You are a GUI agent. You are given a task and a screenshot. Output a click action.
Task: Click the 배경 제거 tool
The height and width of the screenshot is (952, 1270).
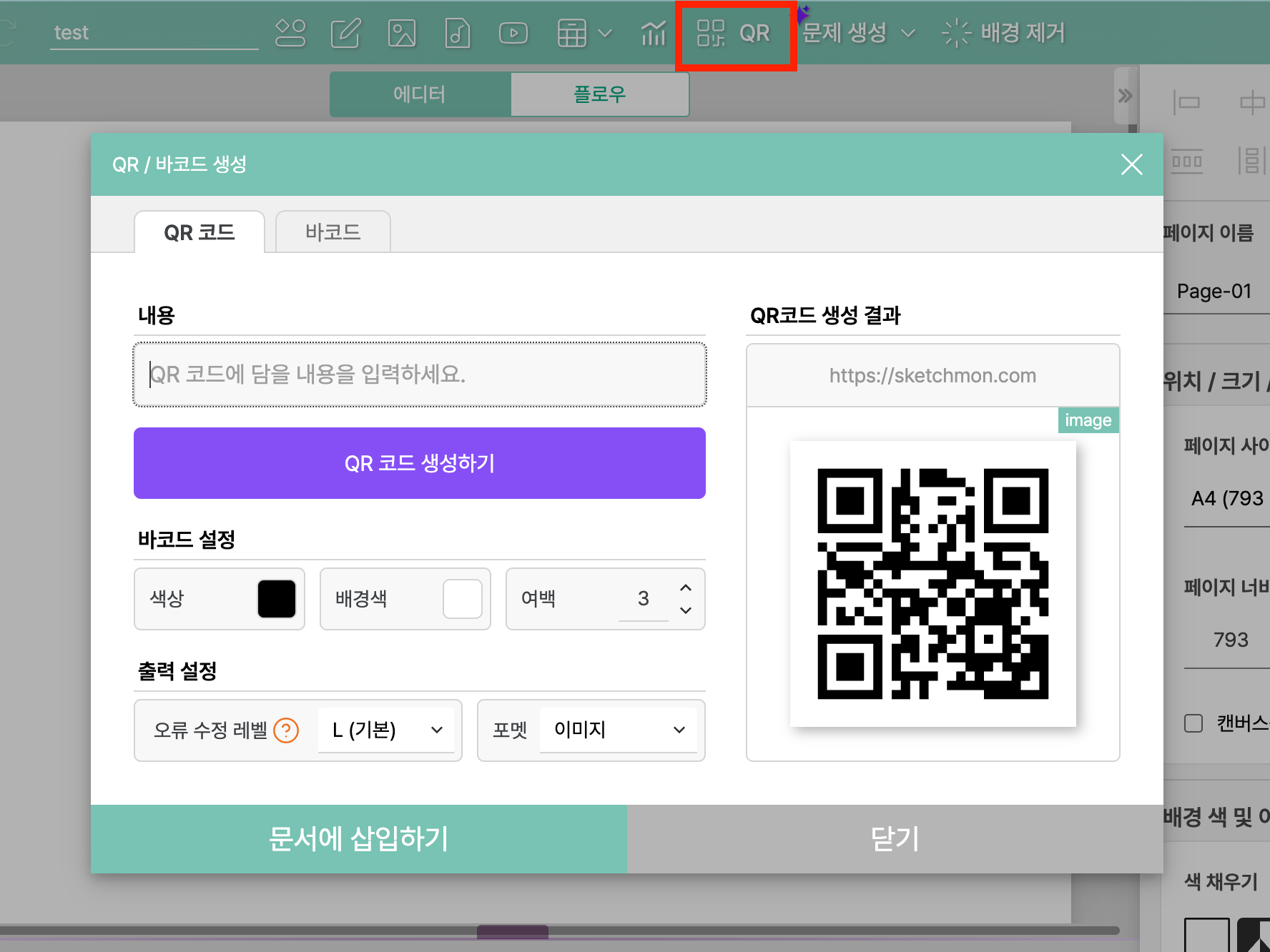click(x=1003, y=33)
